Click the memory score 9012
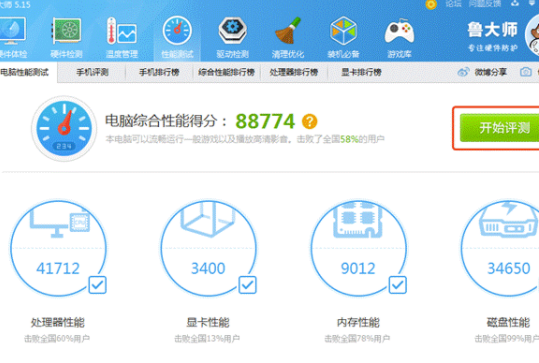The image size is (539, 363). (358, 268)
